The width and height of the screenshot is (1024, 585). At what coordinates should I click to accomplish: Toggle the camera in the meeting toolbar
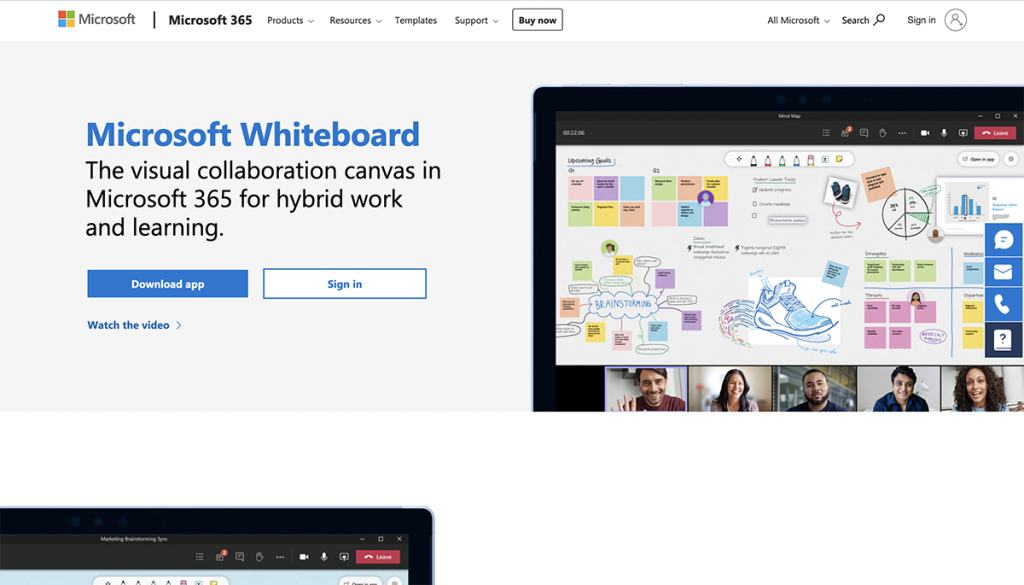click(925, 132)
